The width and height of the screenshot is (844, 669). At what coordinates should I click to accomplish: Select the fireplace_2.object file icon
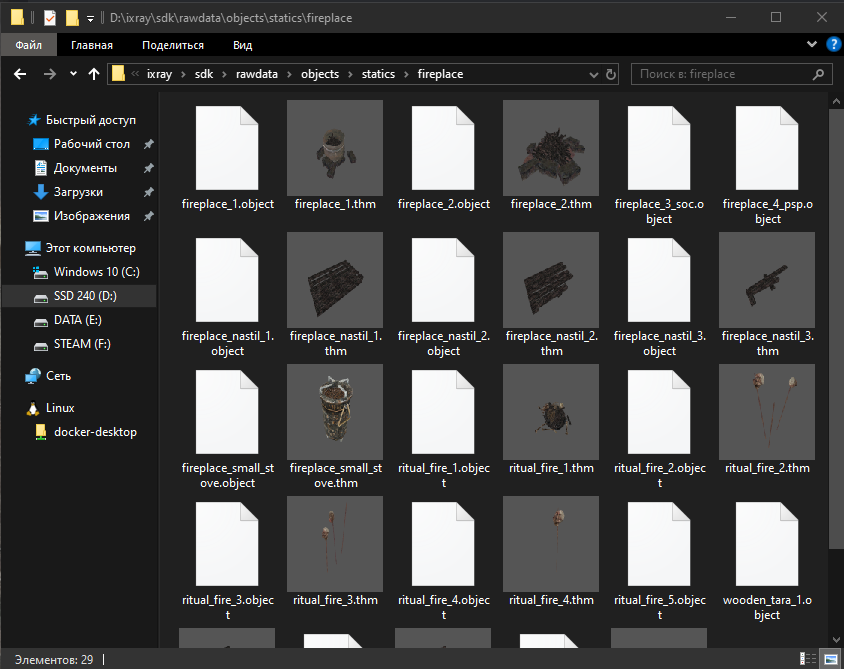tap(443, 148)
